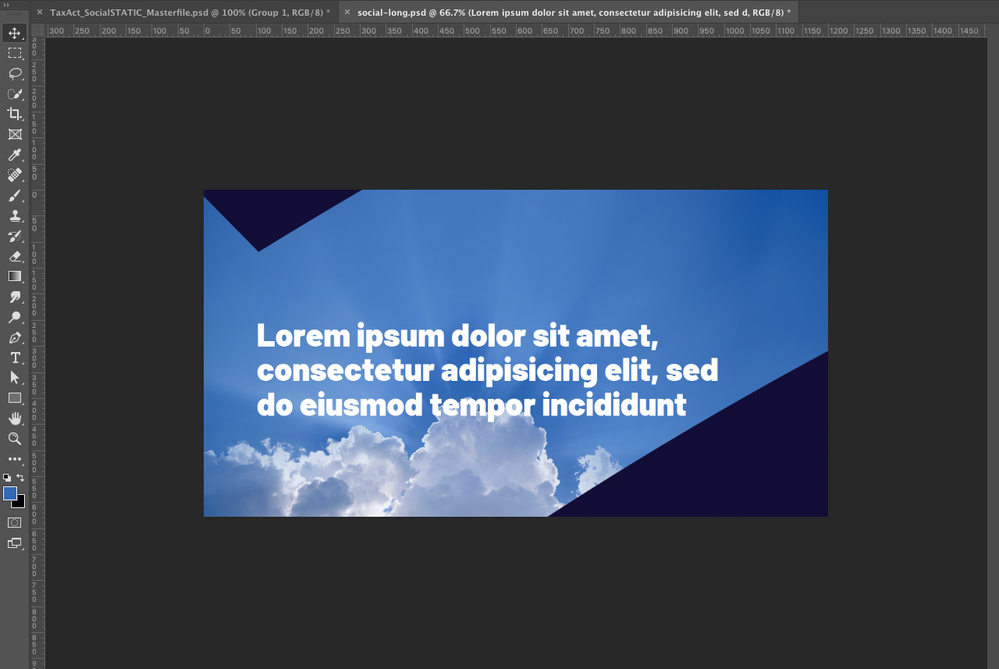Close the social-long.psd tab
The height and width of the screenshot is (669, 999).
tap(347, 12)
